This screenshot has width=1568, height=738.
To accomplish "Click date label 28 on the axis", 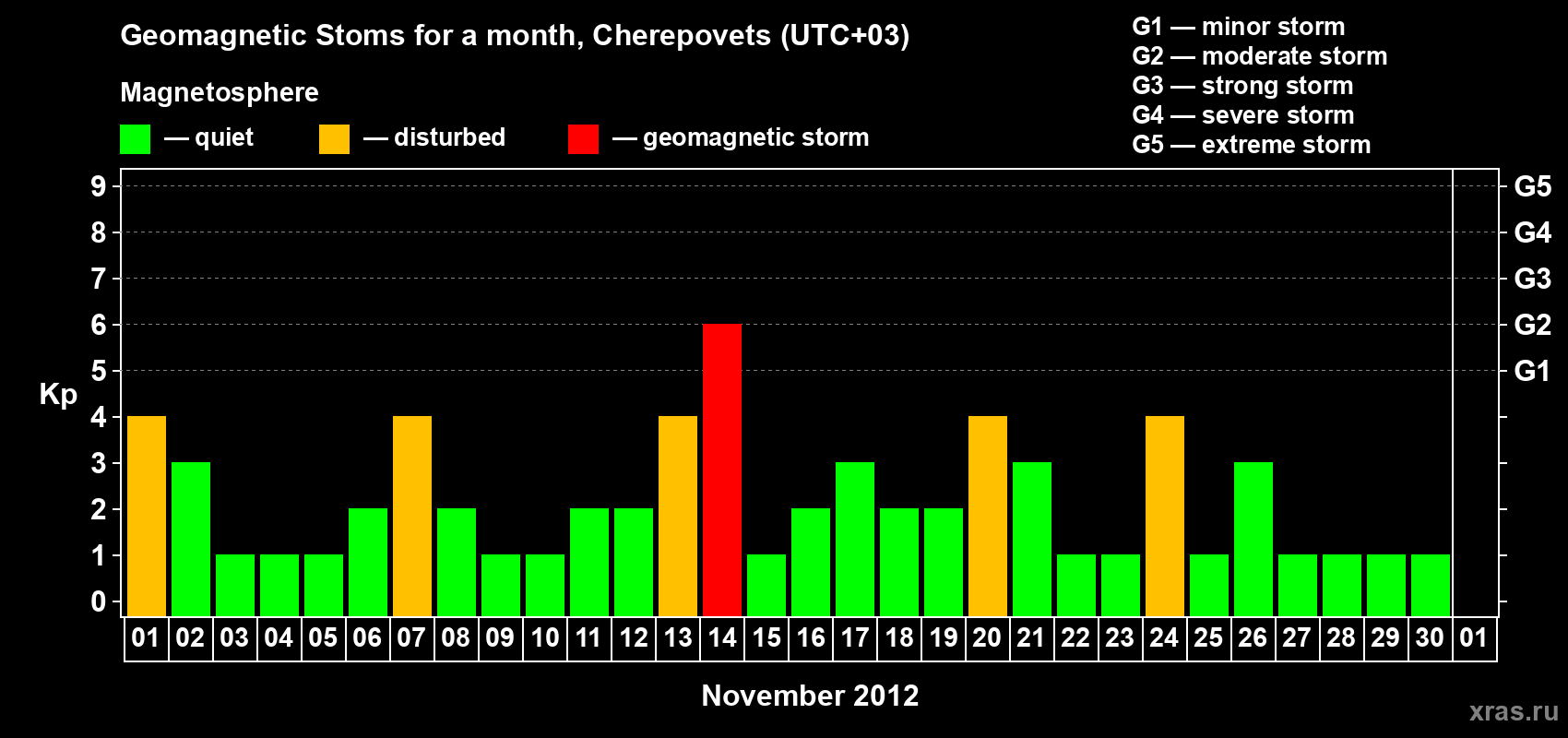I will coord(1341,638).
